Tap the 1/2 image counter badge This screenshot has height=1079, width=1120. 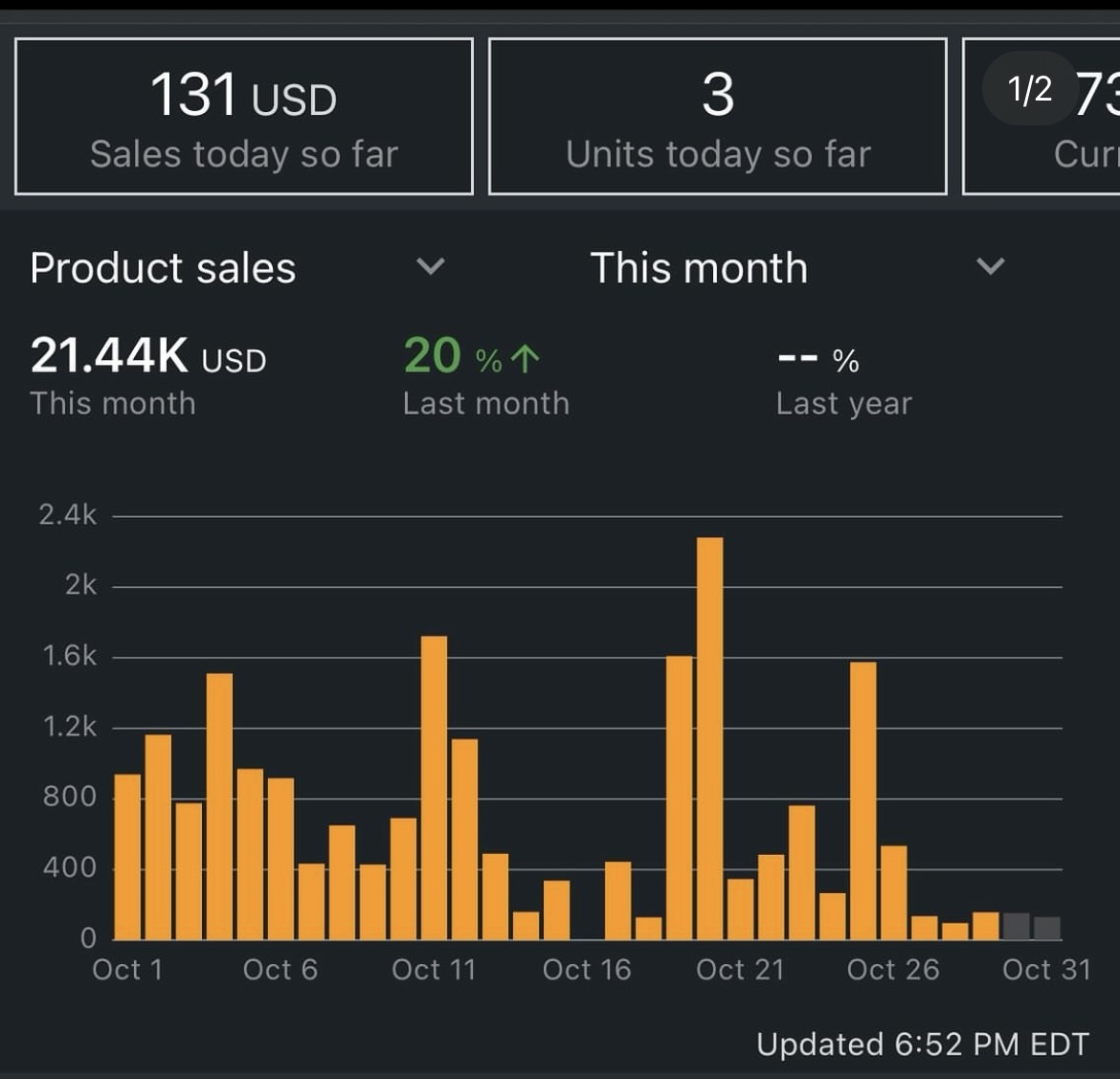coord(1029,89)
